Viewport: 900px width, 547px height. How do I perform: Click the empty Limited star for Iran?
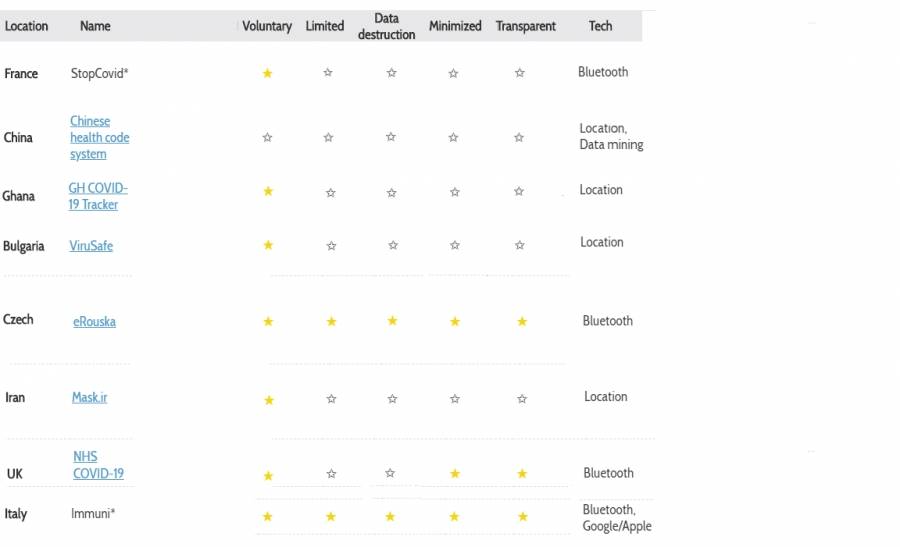pos(331,399)
